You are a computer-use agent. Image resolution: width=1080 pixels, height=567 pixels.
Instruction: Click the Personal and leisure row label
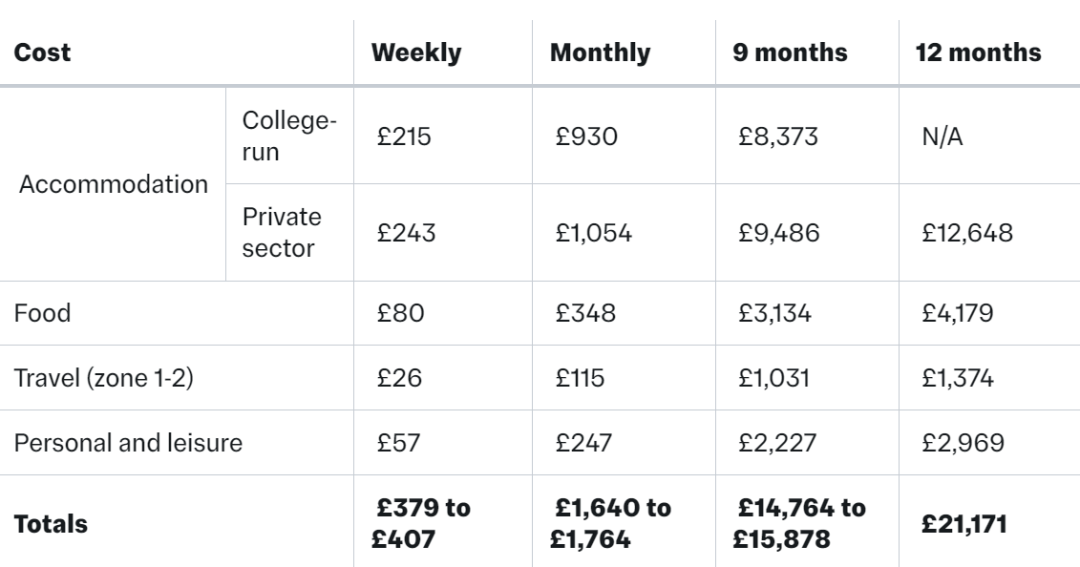(128, 443)
